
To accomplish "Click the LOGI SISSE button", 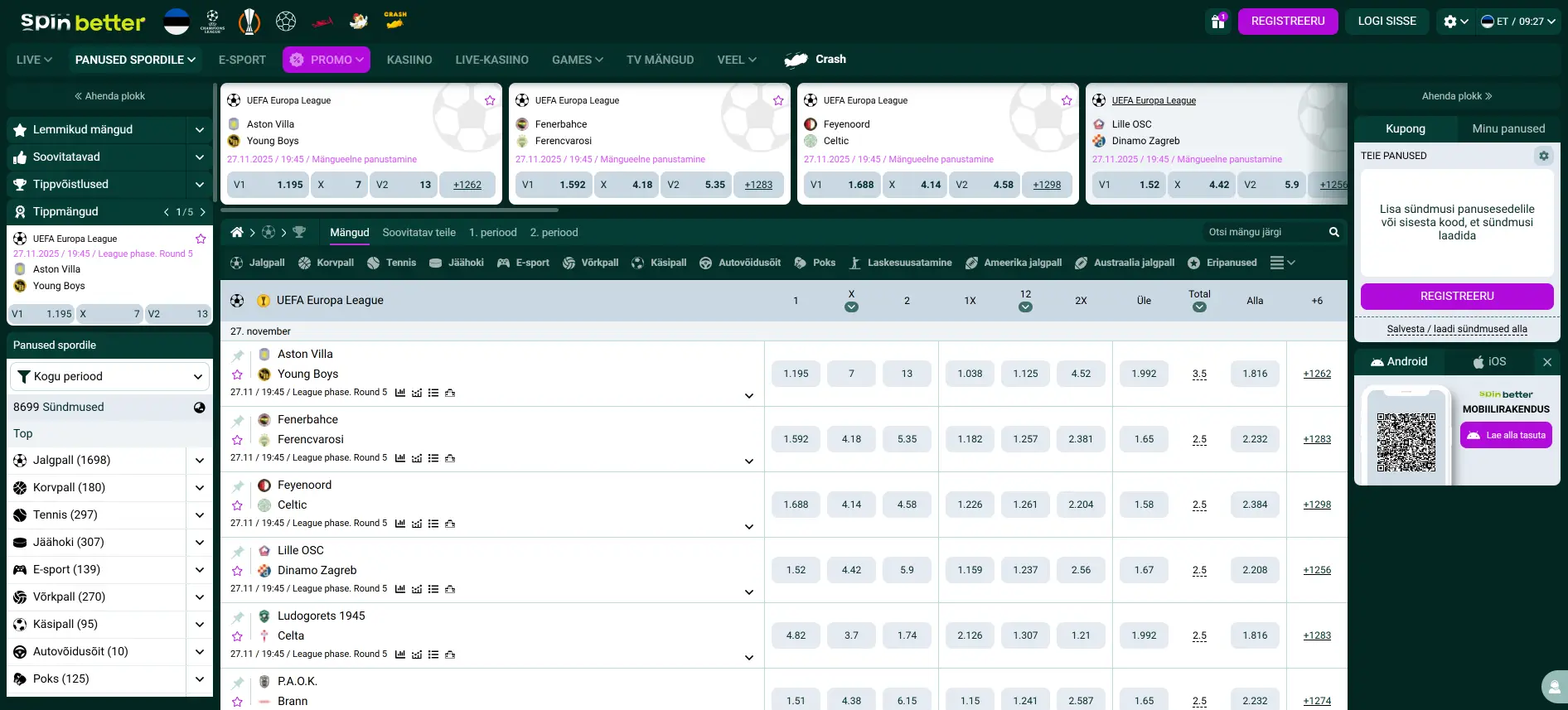I will tap(1387, 22).
